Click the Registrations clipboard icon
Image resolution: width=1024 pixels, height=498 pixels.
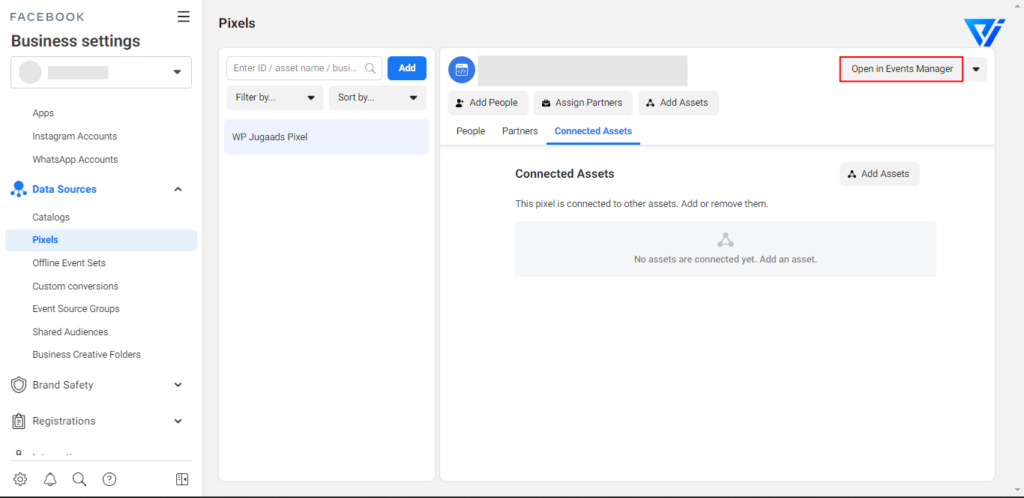pos(18,421)
